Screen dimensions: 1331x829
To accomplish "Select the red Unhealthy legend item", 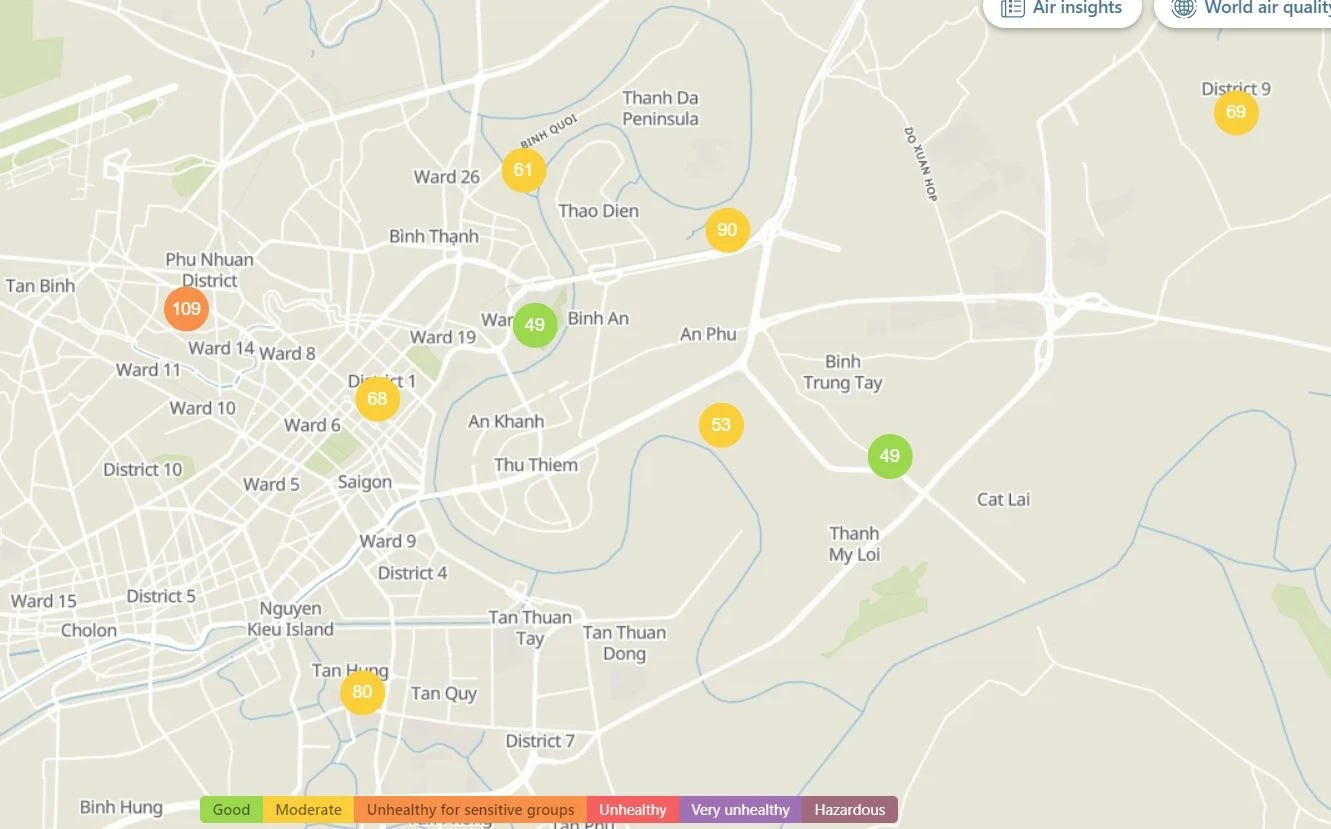I will [632, 810].
